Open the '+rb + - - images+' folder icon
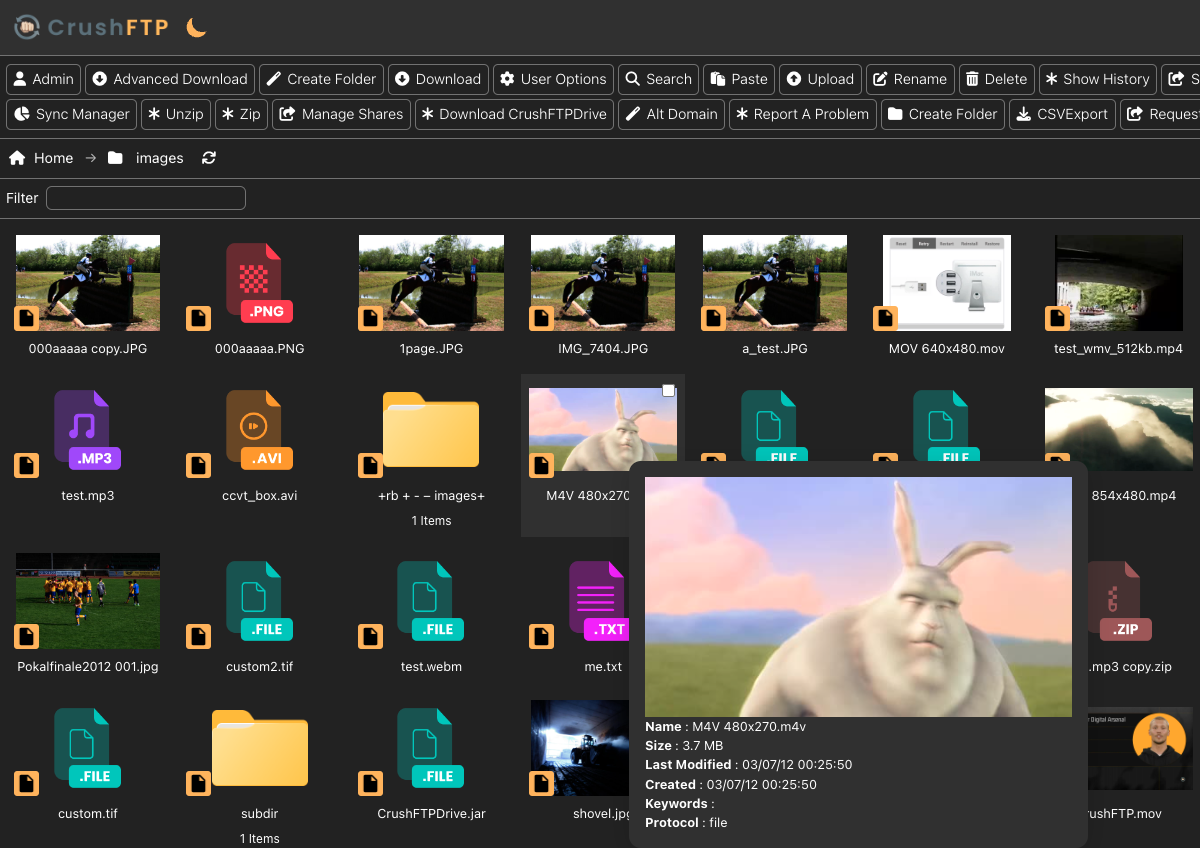Image resolution: width=1200 pixels, height=848 pixels. (x=431, y=430)
